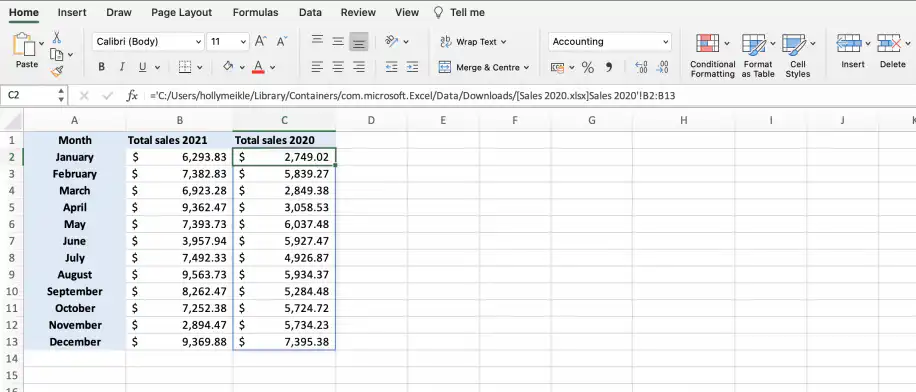The height and width of the screenshot is (392, 916).
Task: Click the Delete cells icon
Action: point(889,43)
